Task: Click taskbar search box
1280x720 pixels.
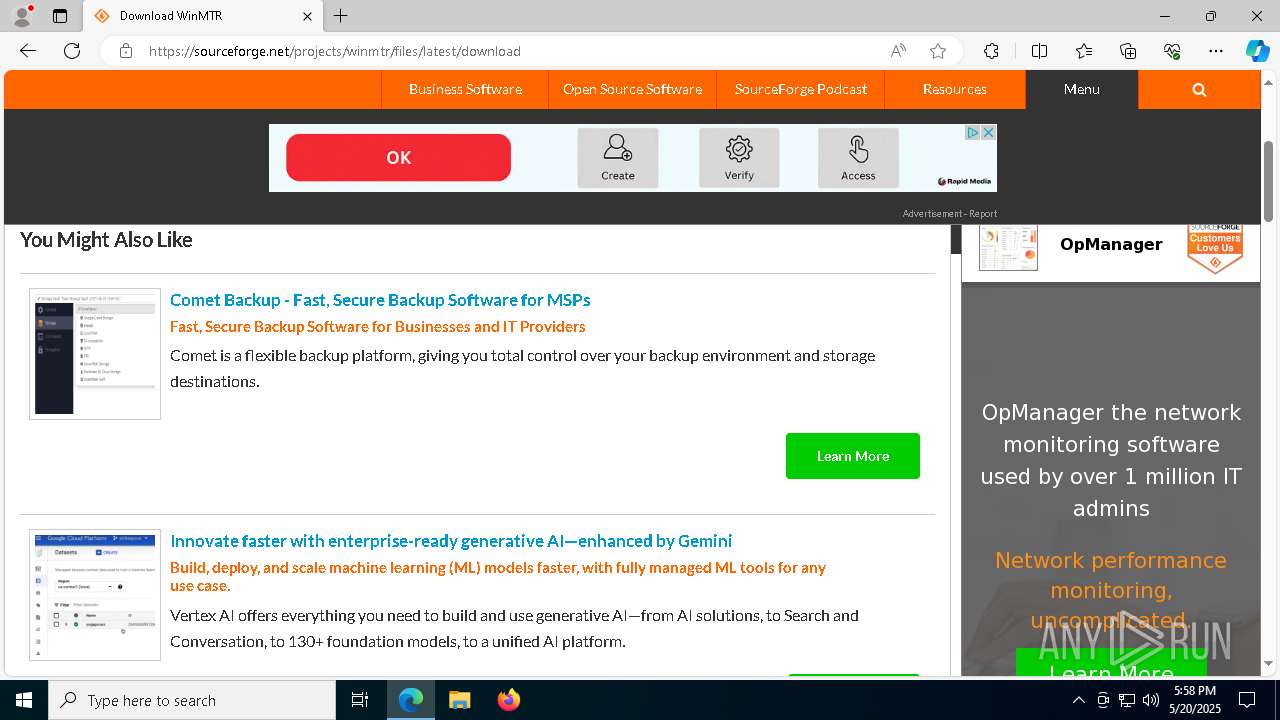Action: tap(192, 700)
